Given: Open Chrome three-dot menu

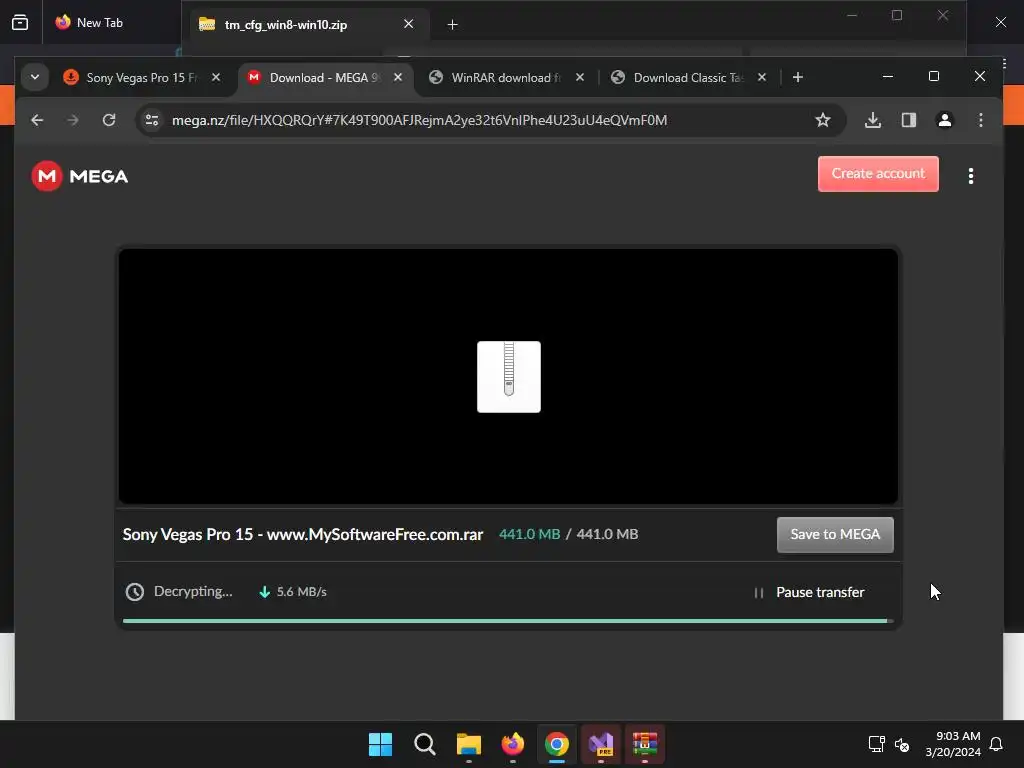Looking at the screenshot, I should pos(980,120).
